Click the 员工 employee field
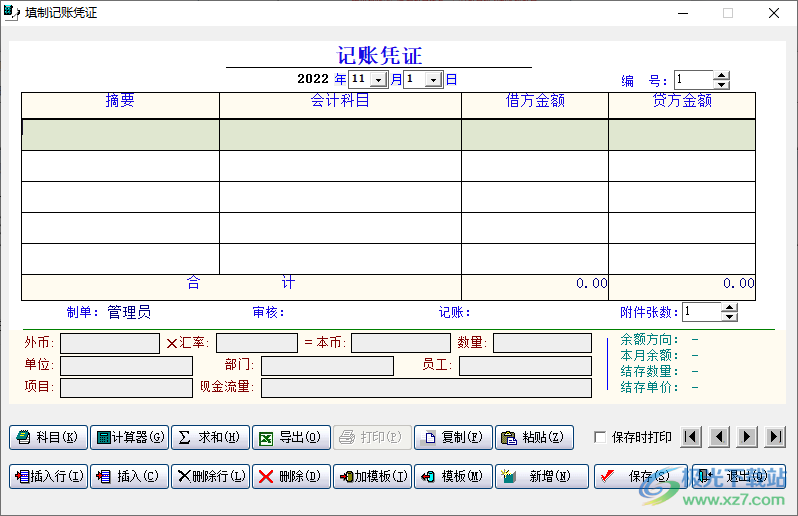 coord(525,366)
